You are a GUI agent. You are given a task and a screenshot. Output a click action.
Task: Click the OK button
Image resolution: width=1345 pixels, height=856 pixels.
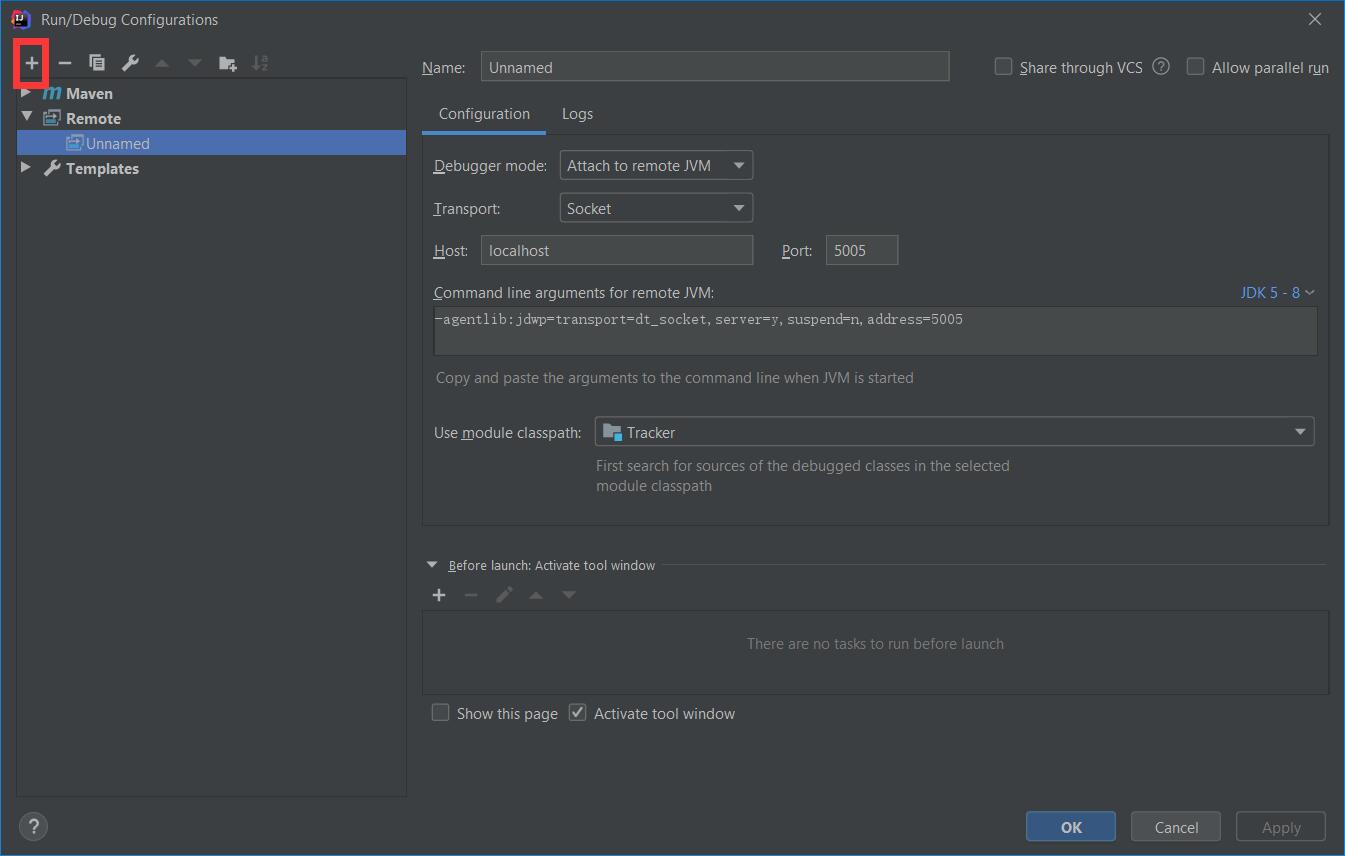(1071, 827)
